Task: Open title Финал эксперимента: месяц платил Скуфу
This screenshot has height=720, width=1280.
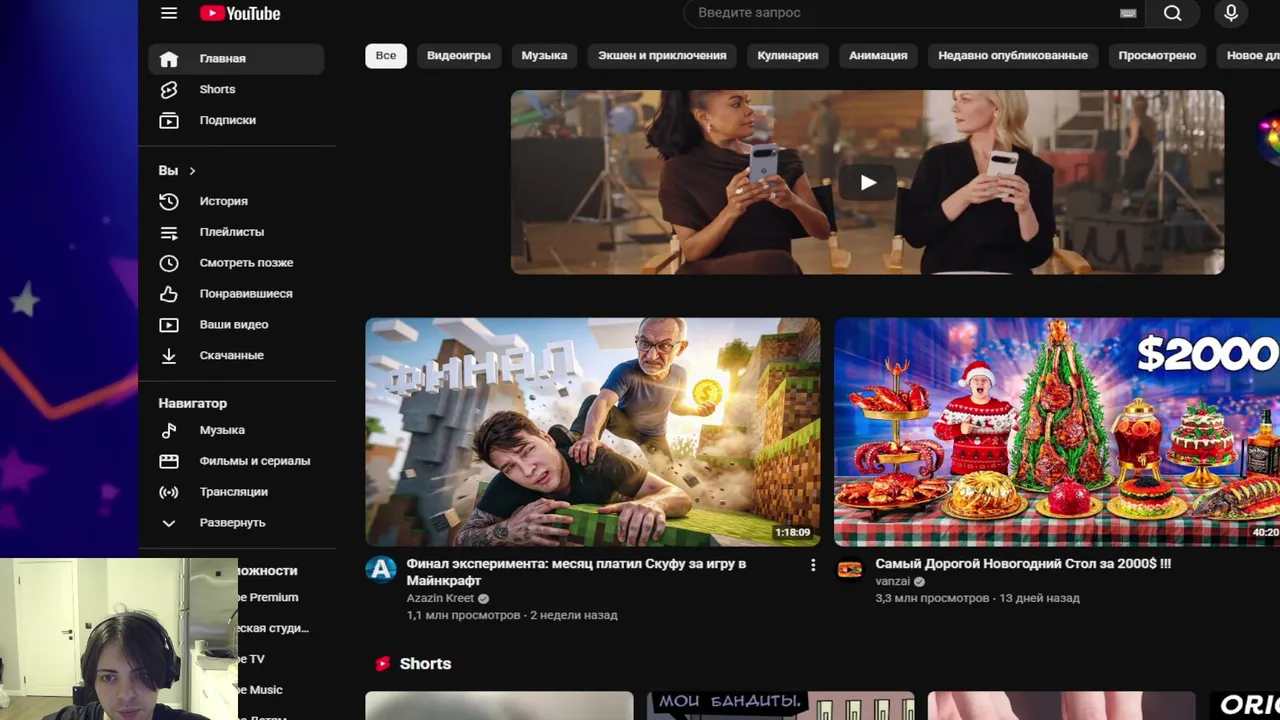Action: click(x=576, y=572)
